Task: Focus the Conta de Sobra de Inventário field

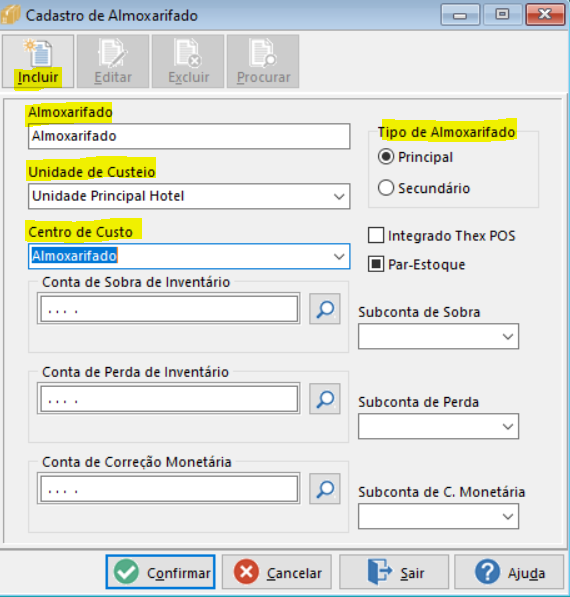Action: pyautogui.click(x=169, y=309)
